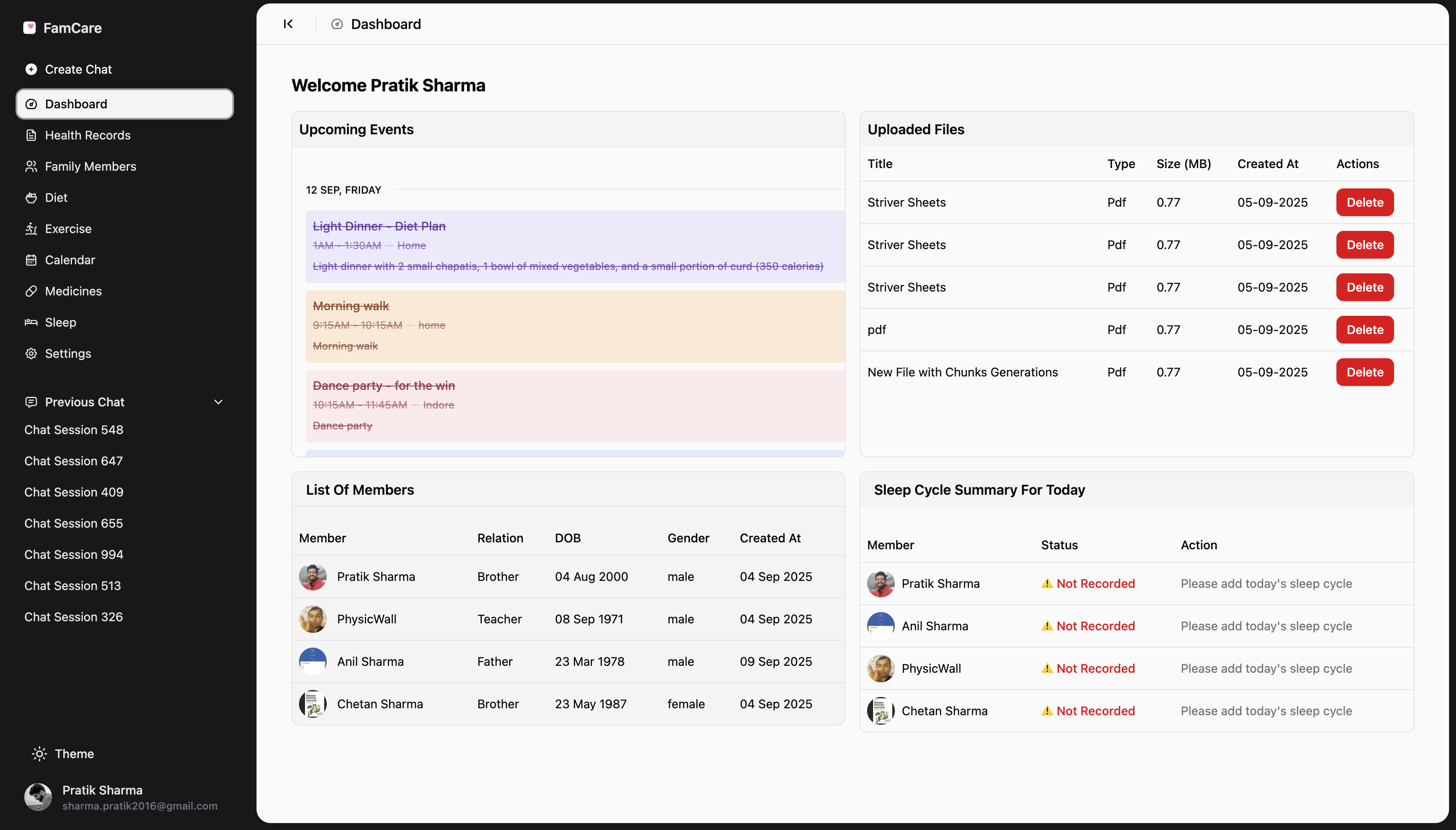Open Family Members via the people icon
The height and width of the screenshot is (830, 1456).
coord(31,166)
